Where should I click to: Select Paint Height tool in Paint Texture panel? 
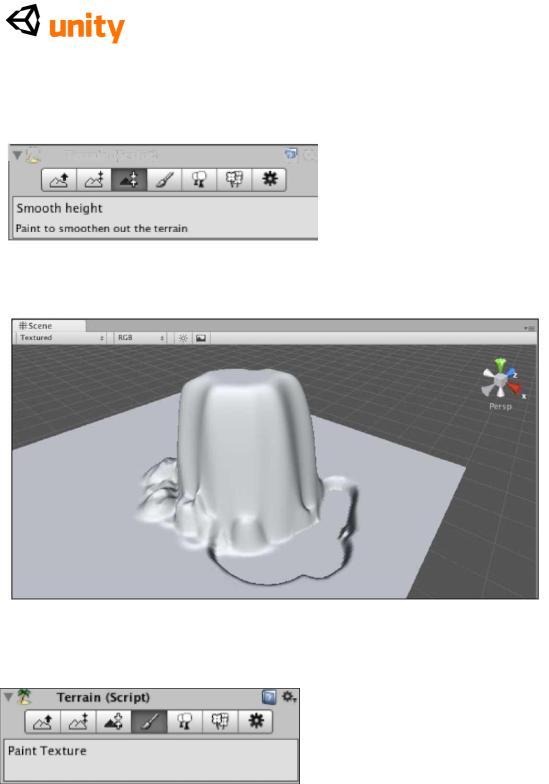point(78,722)
